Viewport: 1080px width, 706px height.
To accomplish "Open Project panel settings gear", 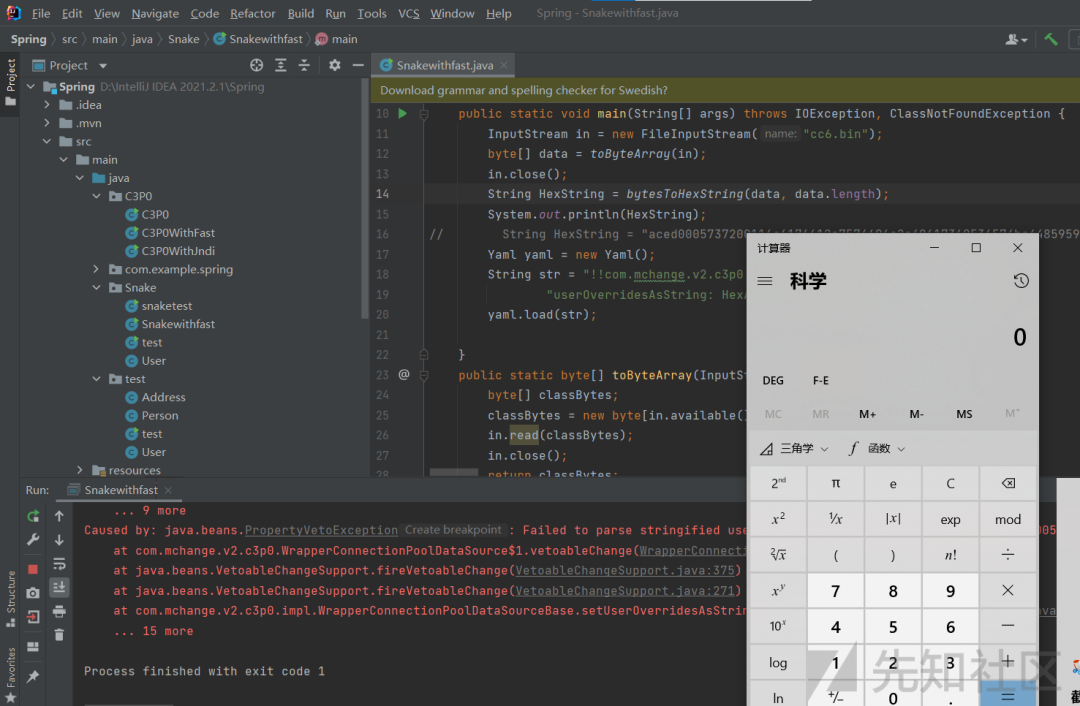I will [334, 65].
